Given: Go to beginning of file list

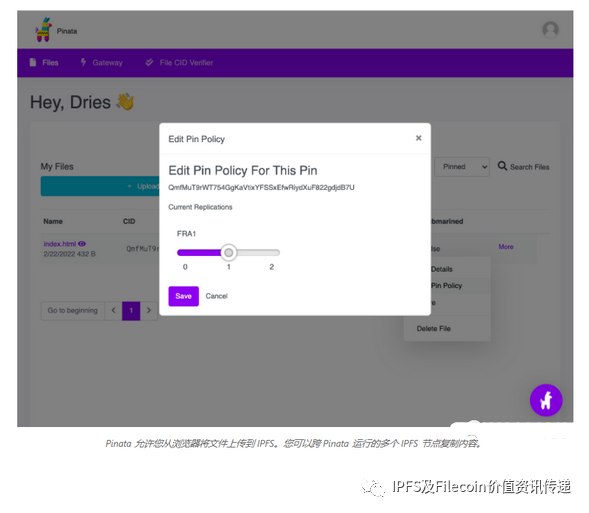Looking at the screenshot, I should [x=72, y=311].
